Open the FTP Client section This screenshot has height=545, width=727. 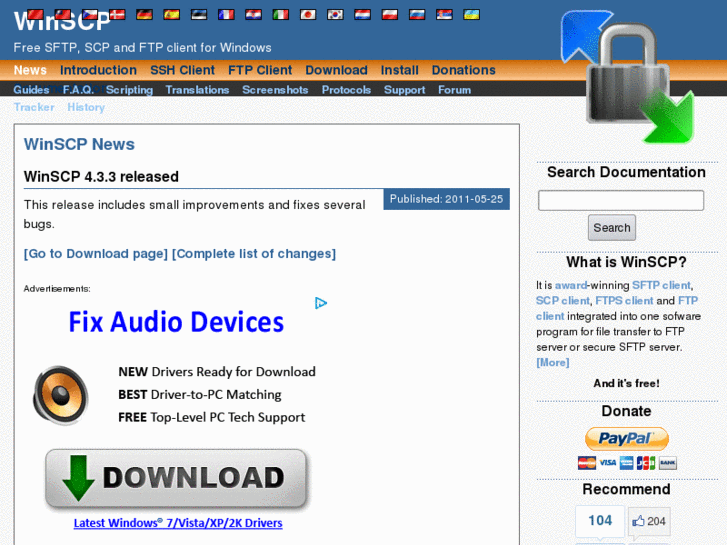260,70
